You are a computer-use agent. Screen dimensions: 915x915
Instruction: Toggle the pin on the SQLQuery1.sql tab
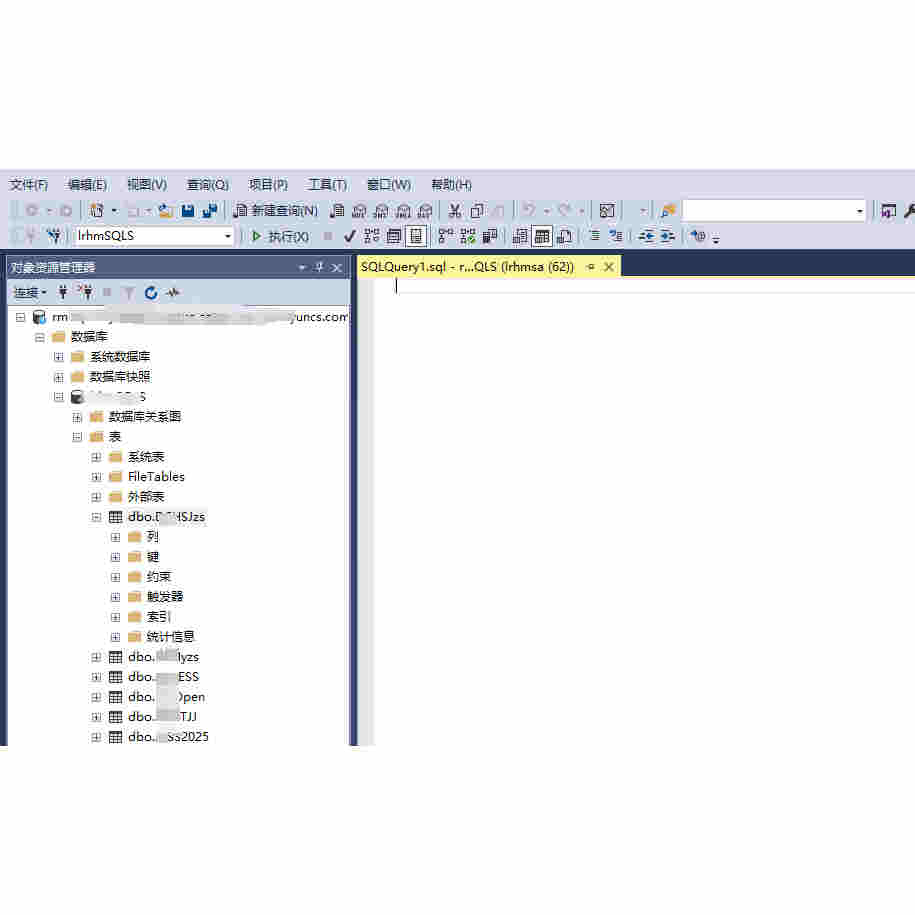591,267
